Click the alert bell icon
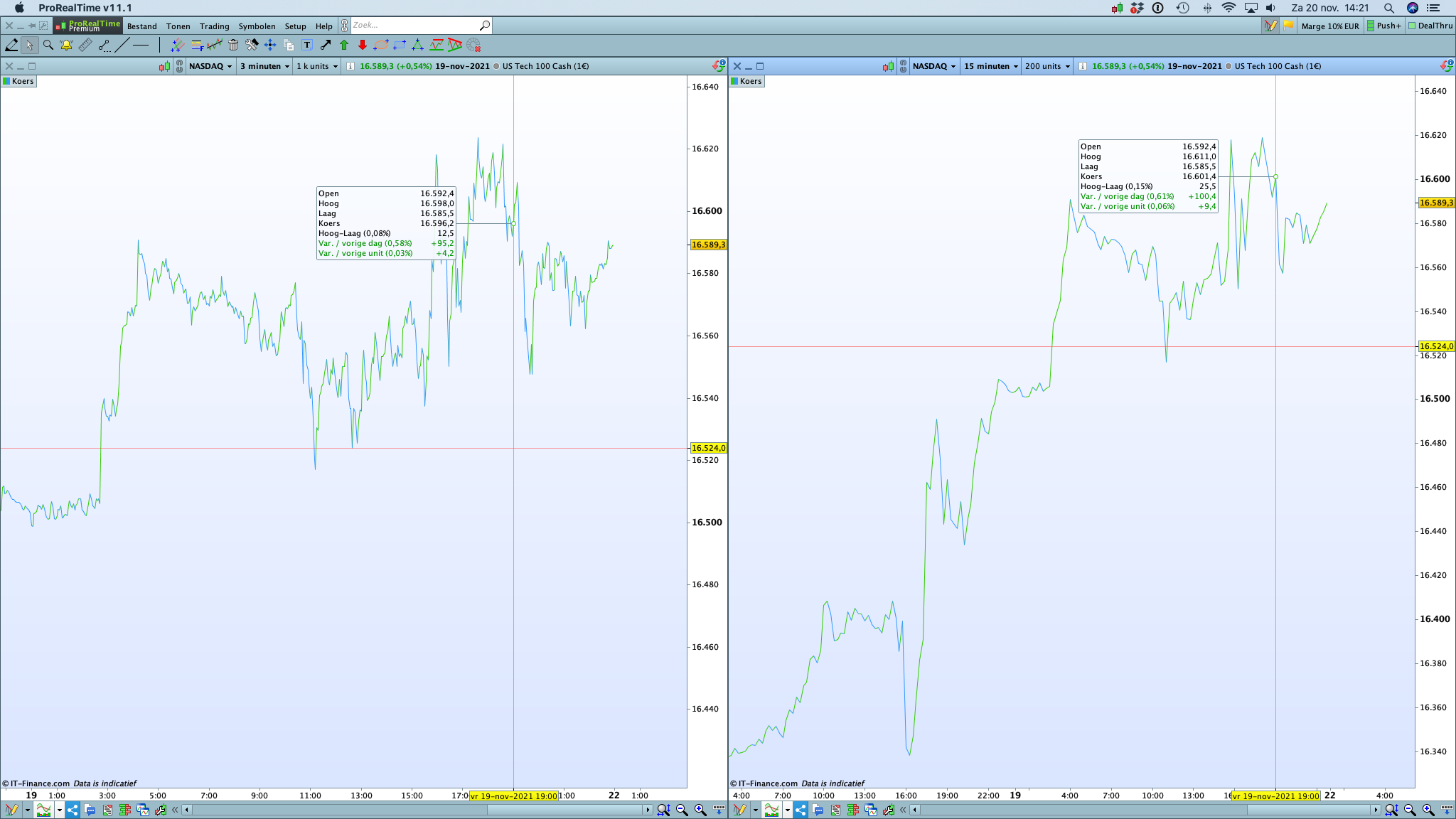The height and width of the screenshot is (819, 1456). [x=66, y=45]
